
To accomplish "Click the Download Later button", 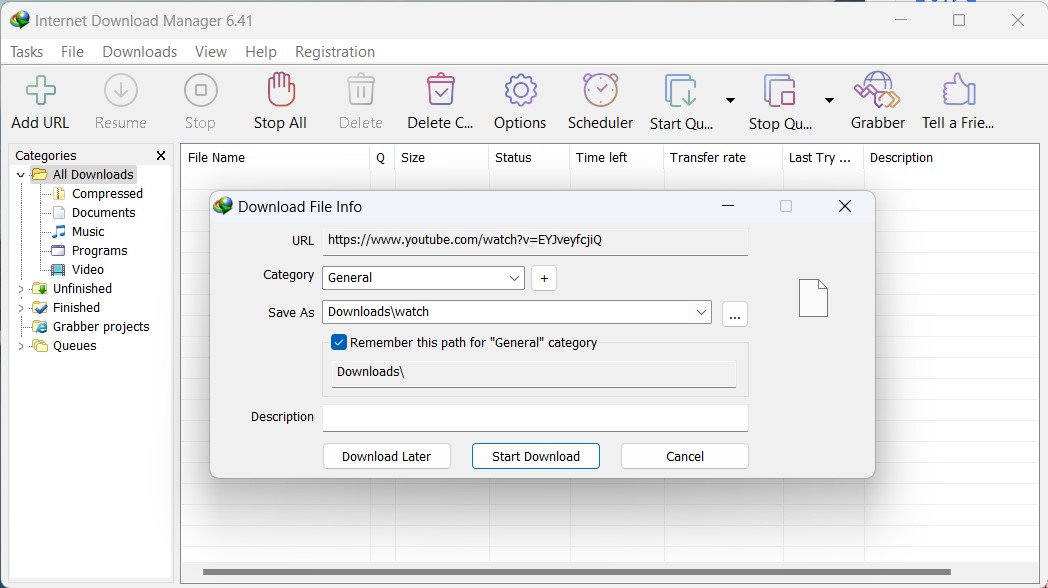I will (386, 455).
